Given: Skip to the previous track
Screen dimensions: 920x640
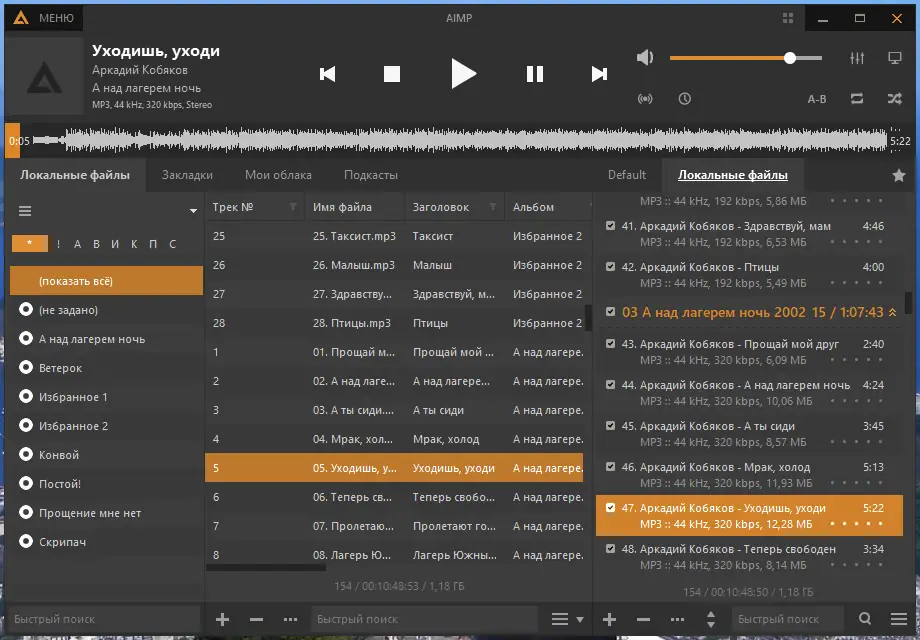Looking at the screenshot, I should [327, 74].
